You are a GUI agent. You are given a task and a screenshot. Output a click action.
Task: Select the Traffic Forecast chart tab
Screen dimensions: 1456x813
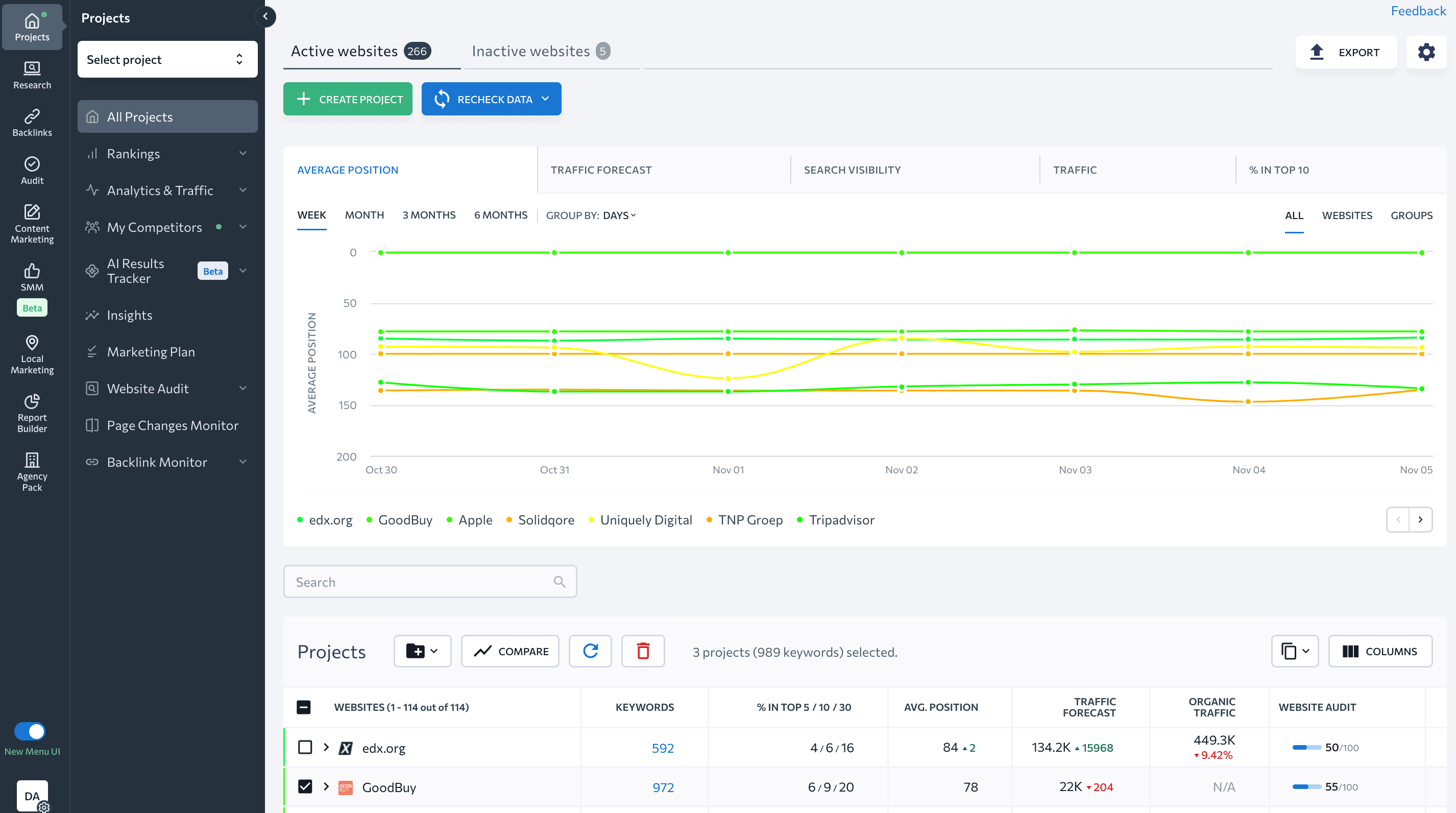pyautogui.click(x=601, y=170)
